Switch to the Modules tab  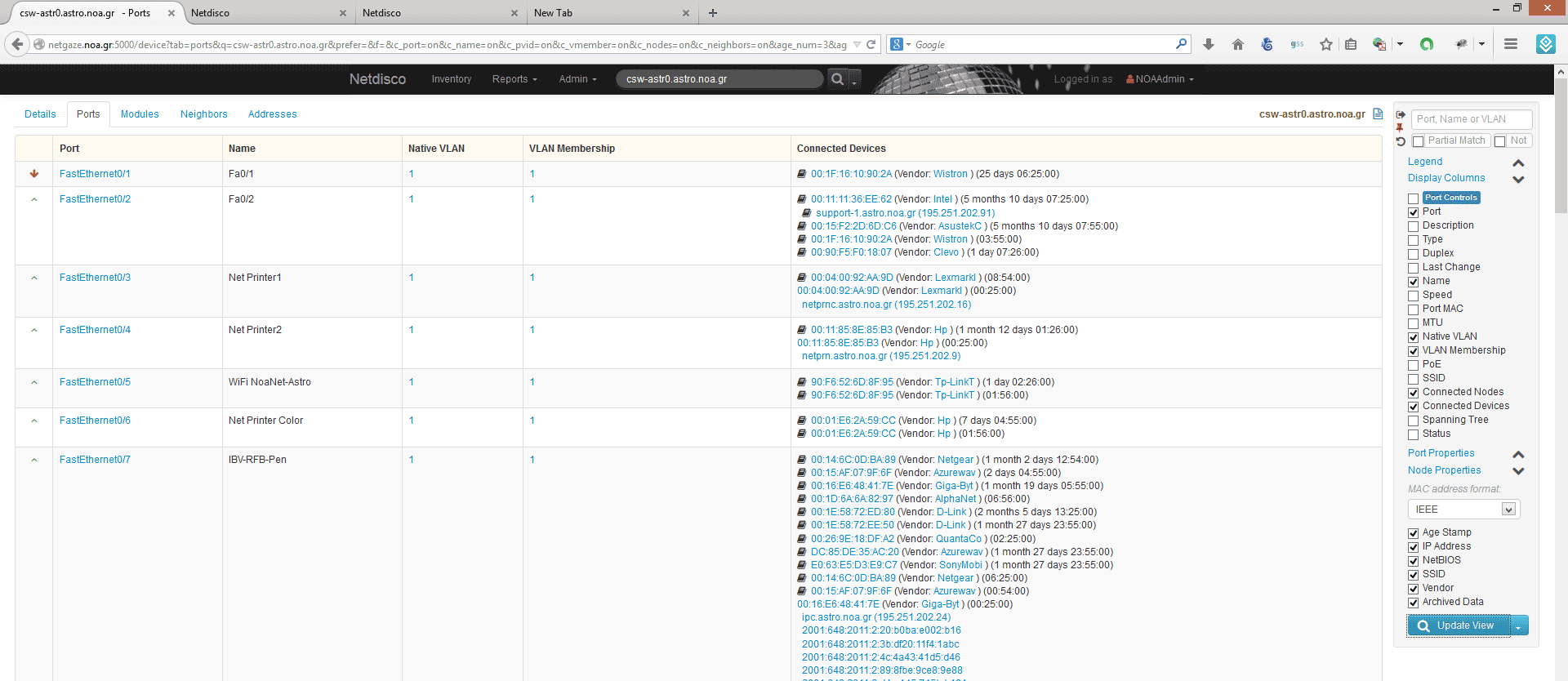point(140,114)
